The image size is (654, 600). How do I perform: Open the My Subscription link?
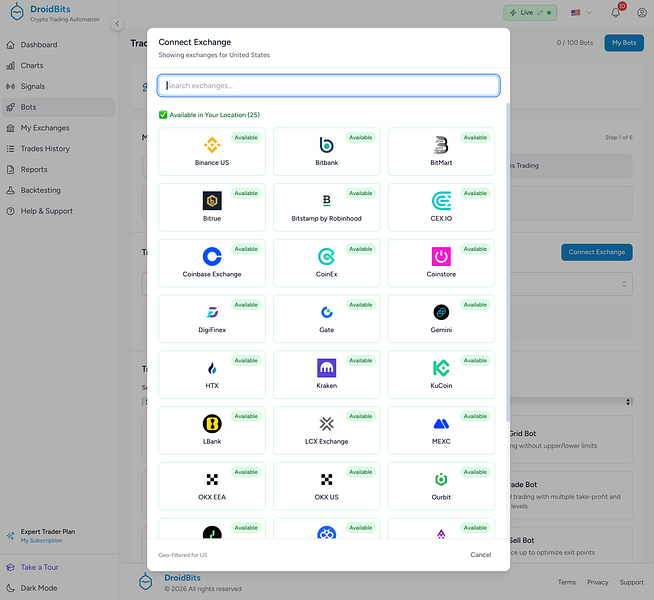pos(41,540)
